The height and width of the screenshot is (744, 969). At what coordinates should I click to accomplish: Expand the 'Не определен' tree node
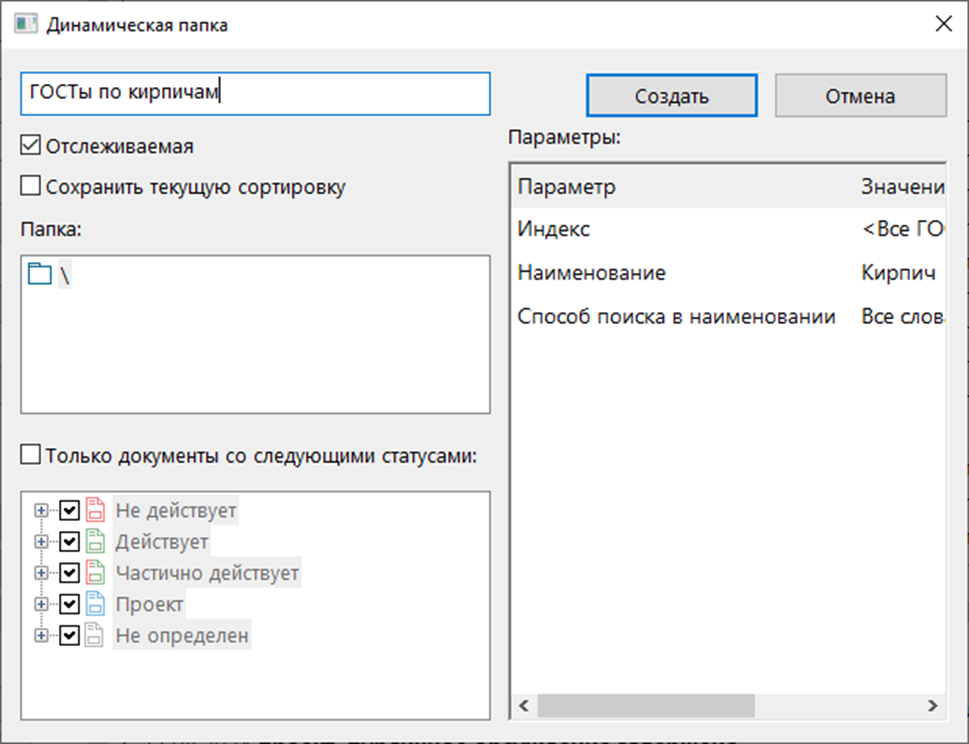pyautogui.click(x=41, y=635)
